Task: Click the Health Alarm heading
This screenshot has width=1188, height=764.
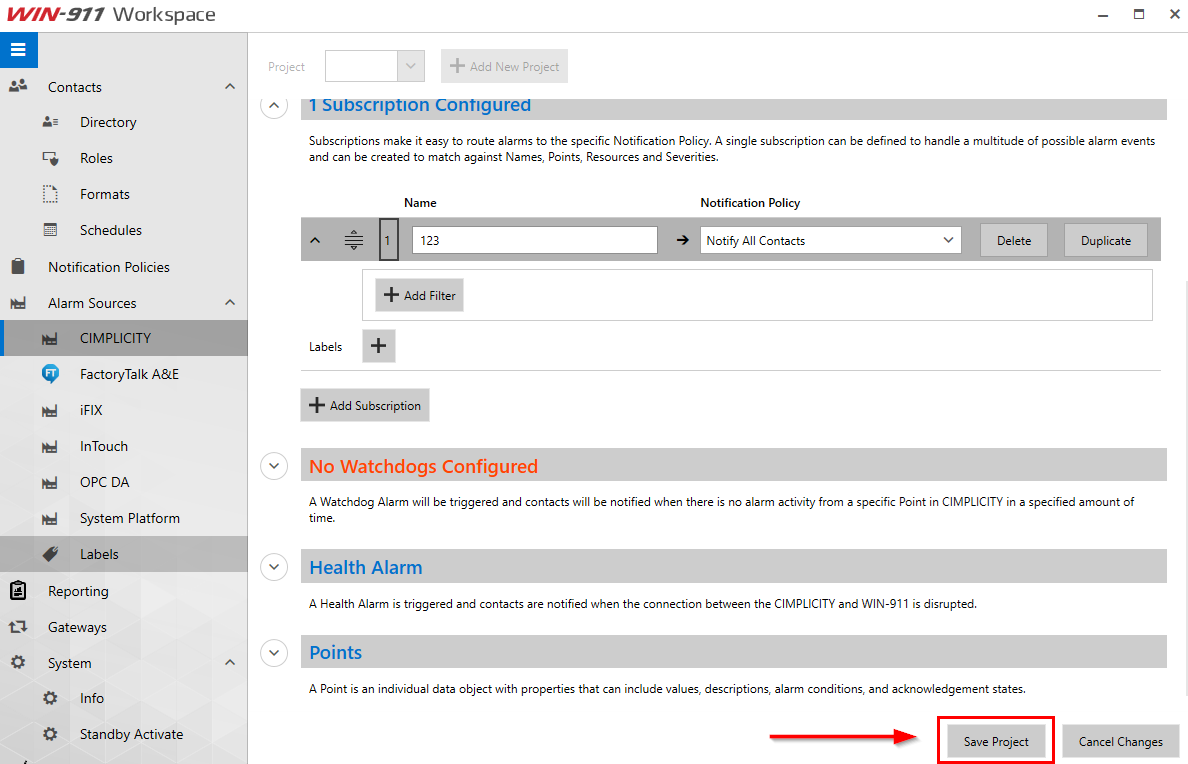Action: click(x=366, y=567)
